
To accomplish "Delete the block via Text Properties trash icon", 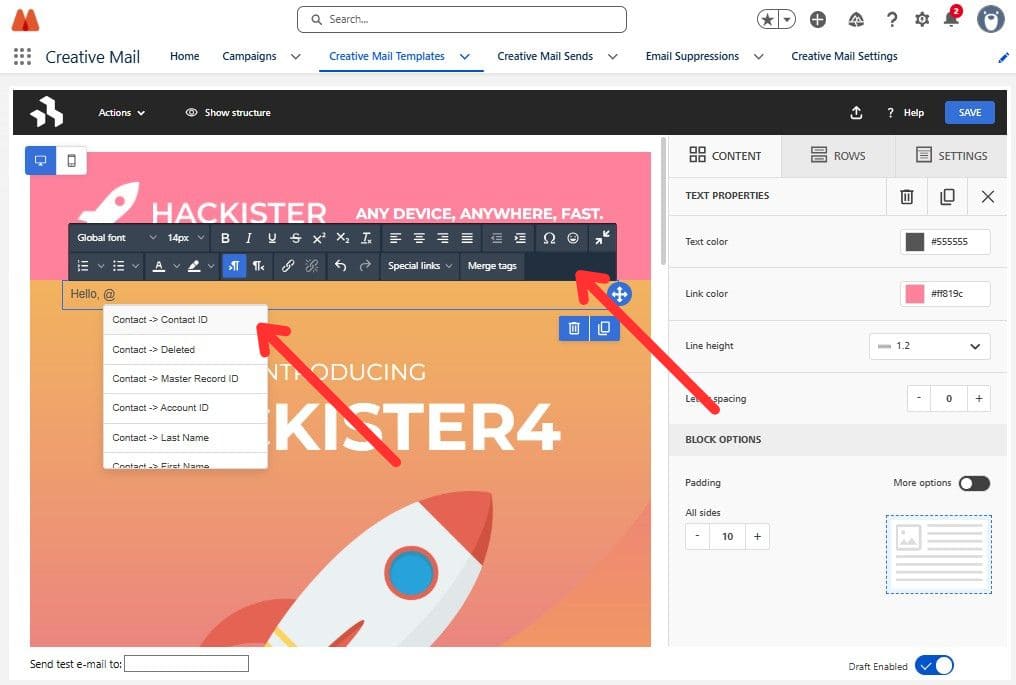I will [906, 196].
